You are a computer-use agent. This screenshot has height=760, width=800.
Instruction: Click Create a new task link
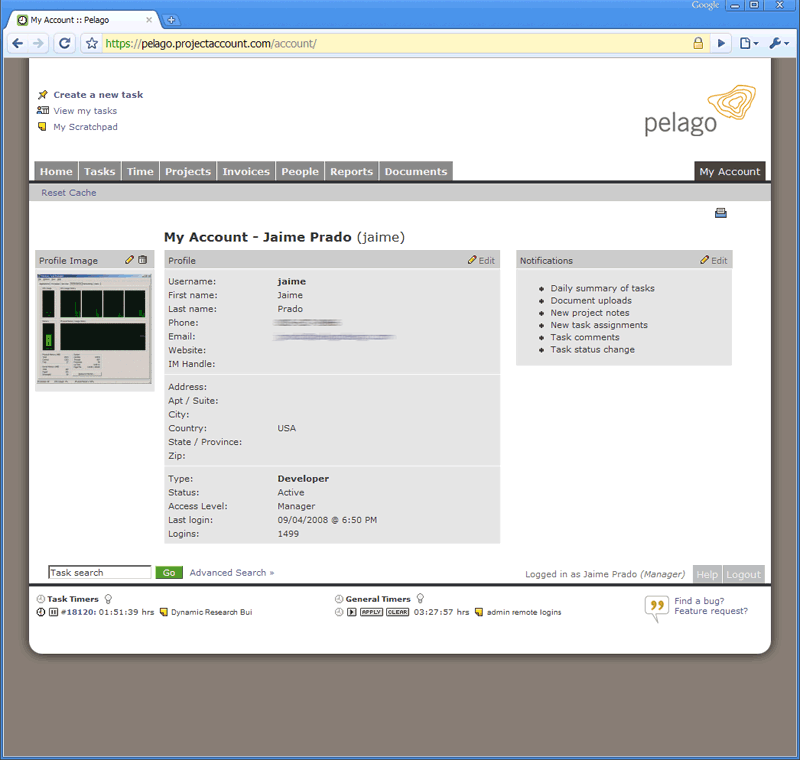98,95
